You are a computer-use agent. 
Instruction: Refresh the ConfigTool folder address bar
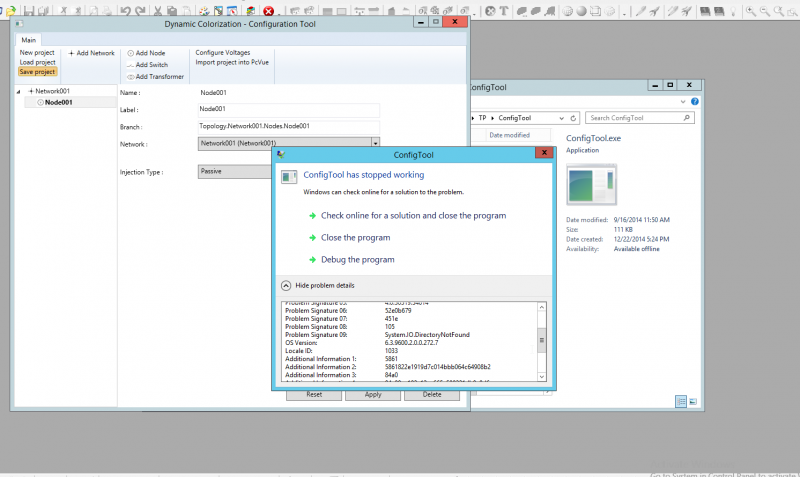(x=573, y=118)
